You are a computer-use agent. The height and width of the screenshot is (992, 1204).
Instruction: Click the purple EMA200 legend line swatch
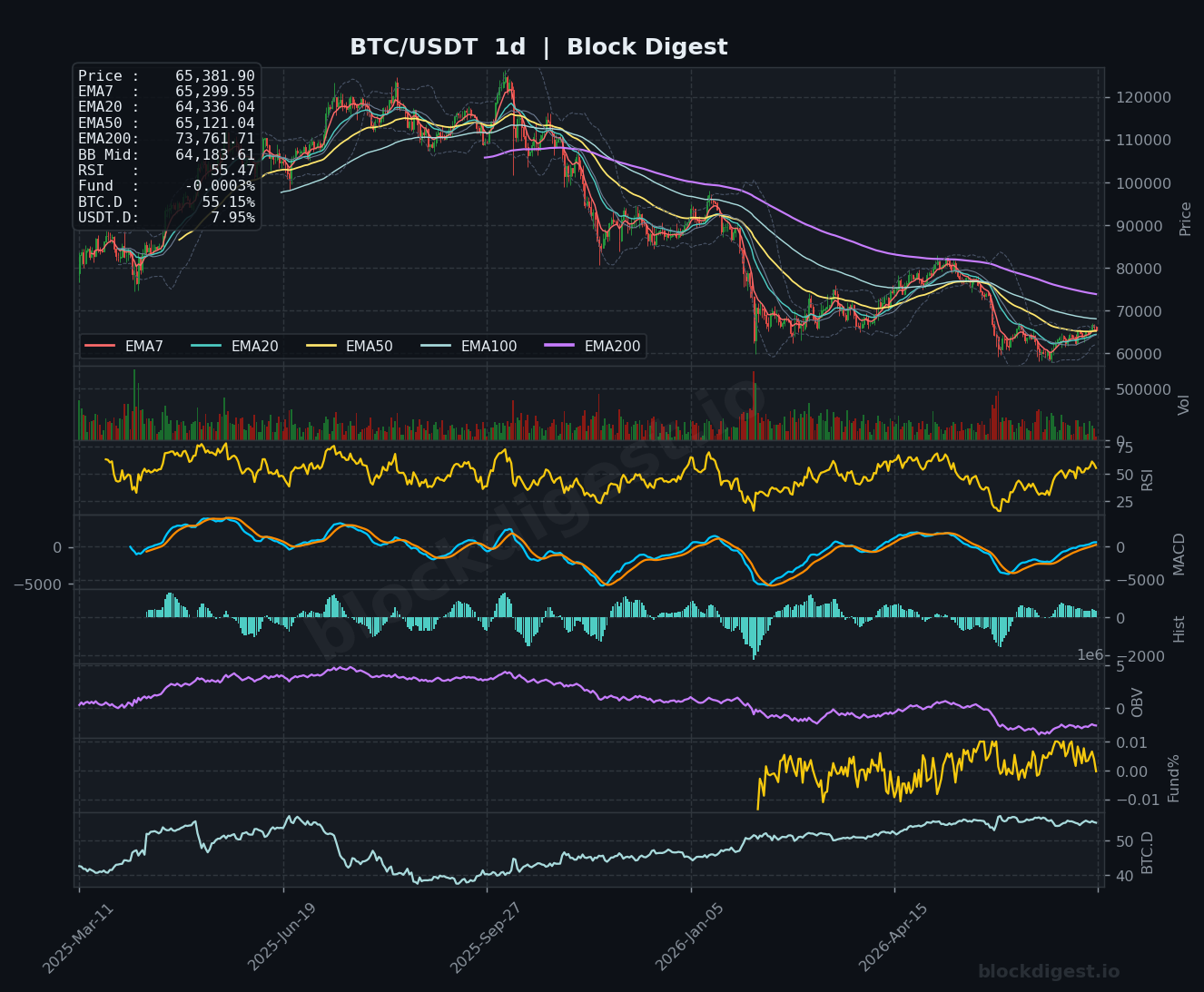click(559, 346)
